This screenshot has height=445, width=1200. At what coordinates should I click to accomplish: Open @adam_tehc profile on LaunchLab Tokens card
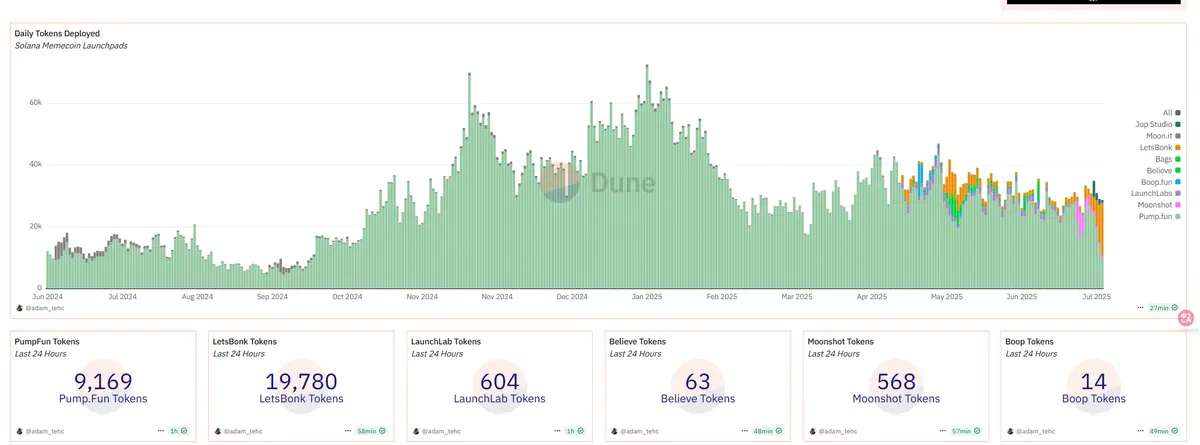point(436,430)
